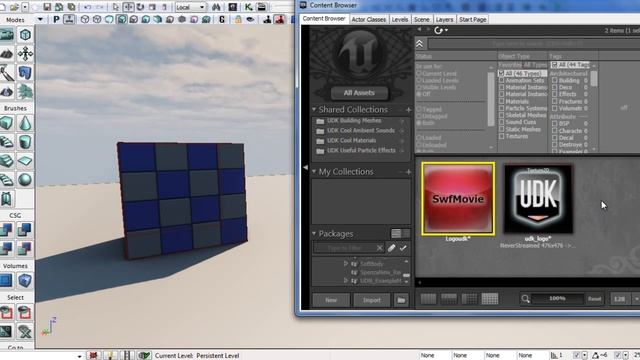Select the Sphere brush builder
The image size is (640, 360).
coord(25,180)
